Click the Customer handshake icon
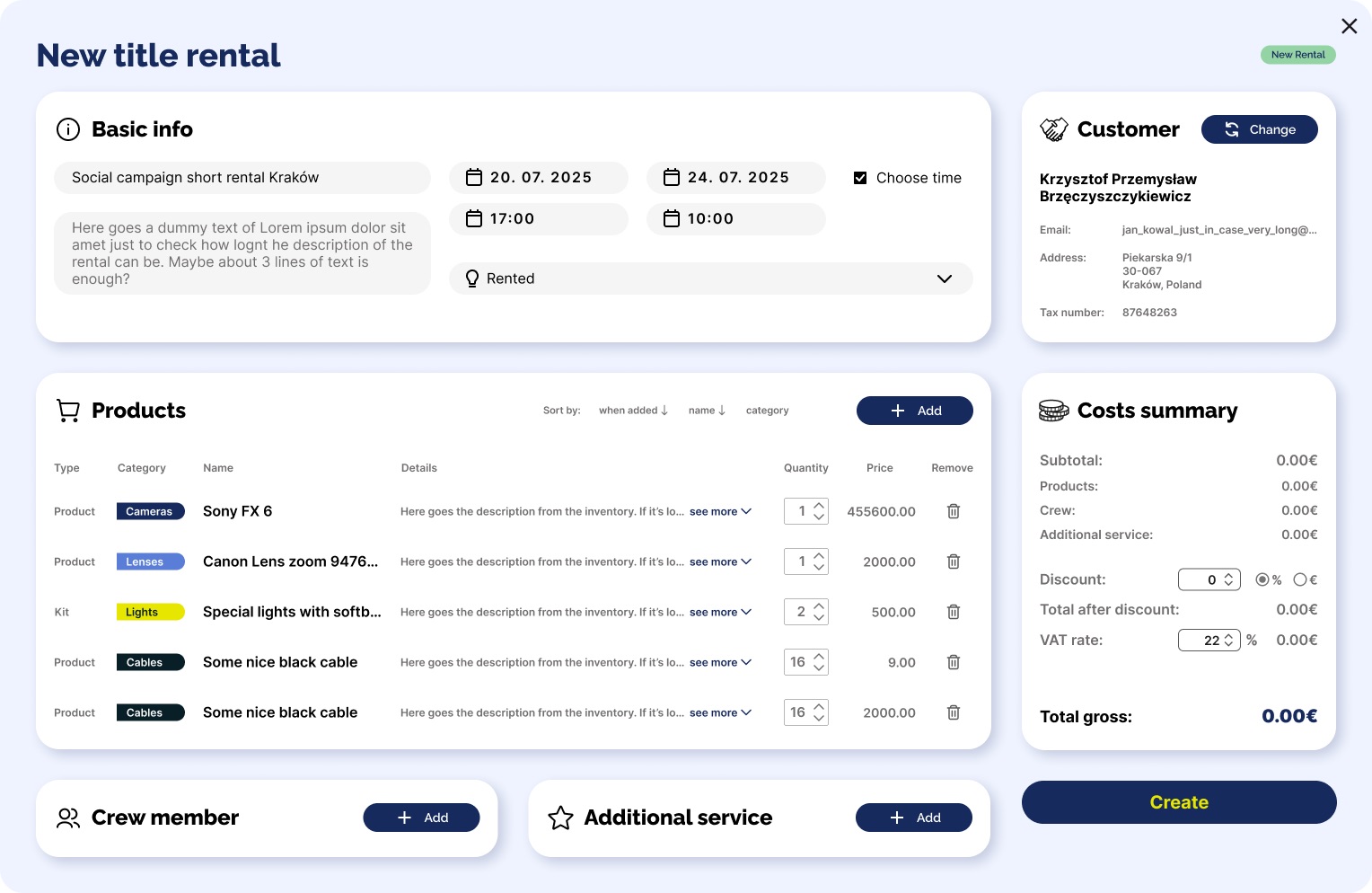Viewport: 1372px width, 893px height. tap(1054, 129)
